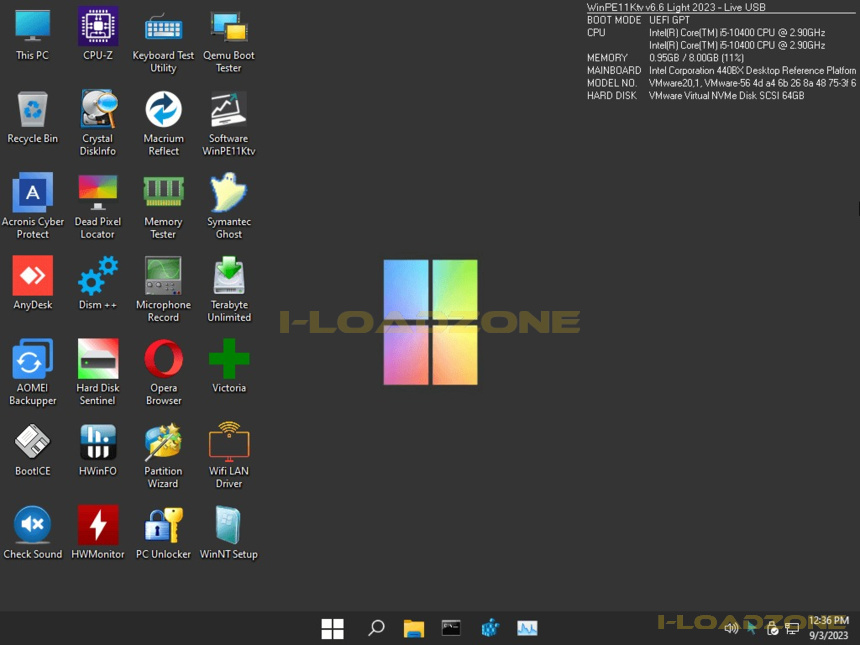
Task: Launch Victoria disk tool
Action: click(x=229, y=366)
